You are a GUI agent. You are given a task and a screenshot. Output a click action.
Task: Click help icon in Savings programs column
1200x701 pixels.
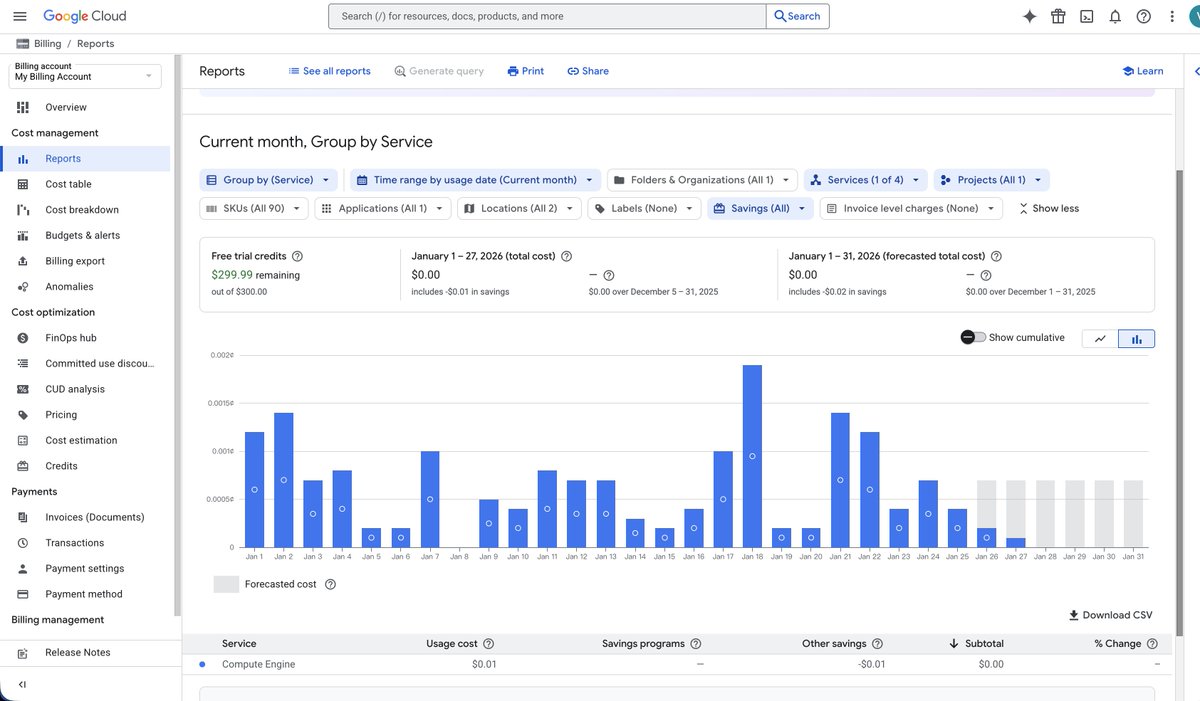(x=696, y=644)
